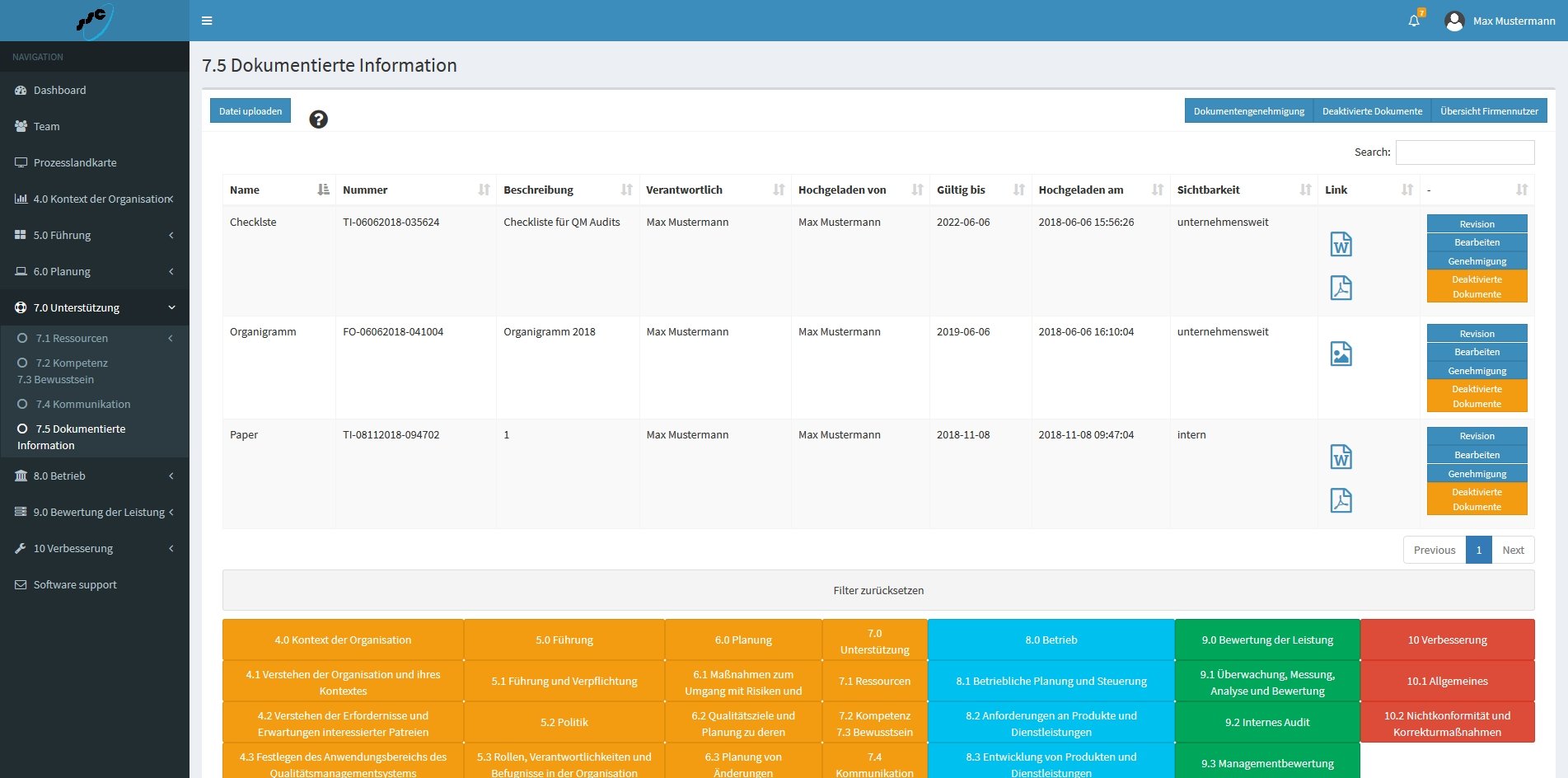Select page 1 in pagination

tap(1479, 550)
